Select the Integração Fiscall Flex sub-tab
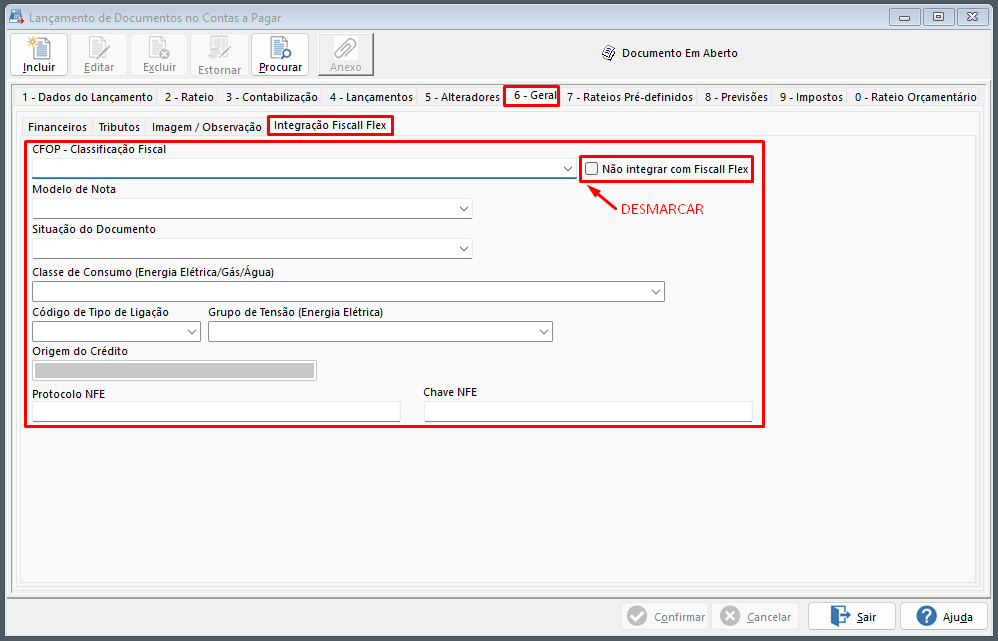This screenshot has width=998, height=641. [330, 125]
